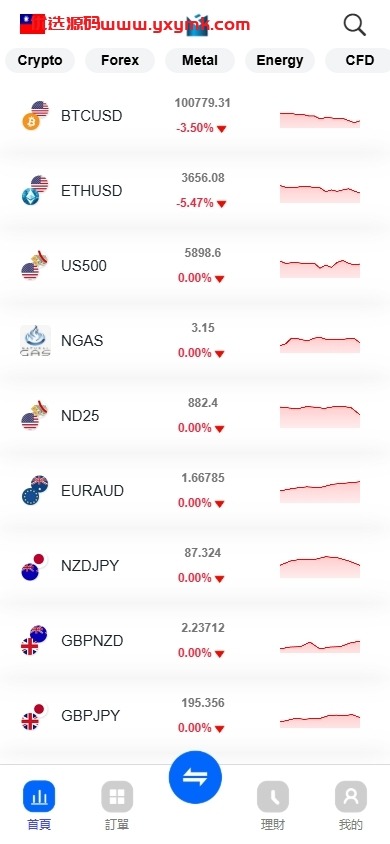Open the US500 instrument row
The width and height of the screenshot is (390, 844).
(x=195, y=266)
